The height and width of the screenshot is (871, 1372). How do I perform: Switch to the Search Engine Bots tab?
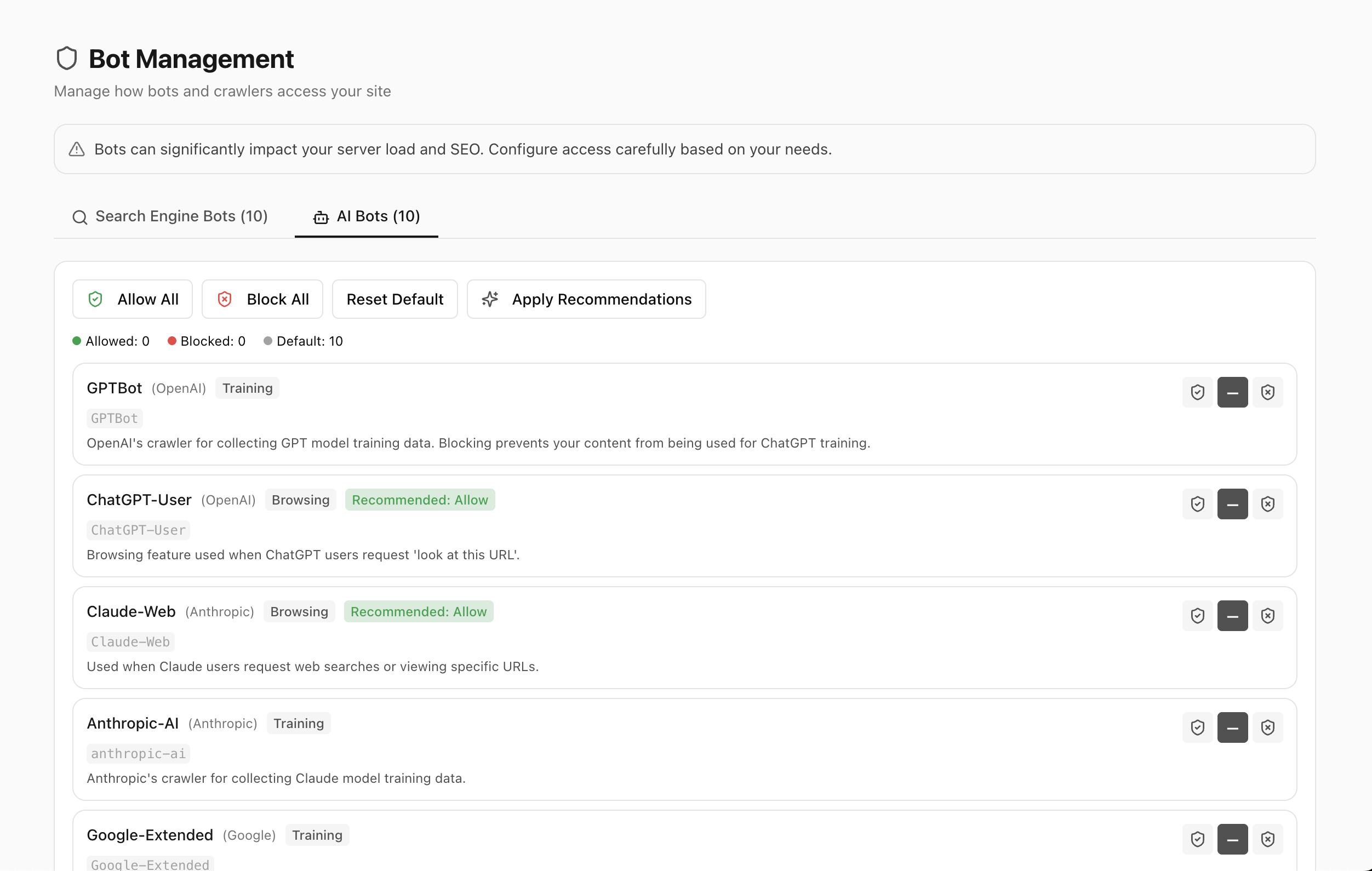(170, 216)
